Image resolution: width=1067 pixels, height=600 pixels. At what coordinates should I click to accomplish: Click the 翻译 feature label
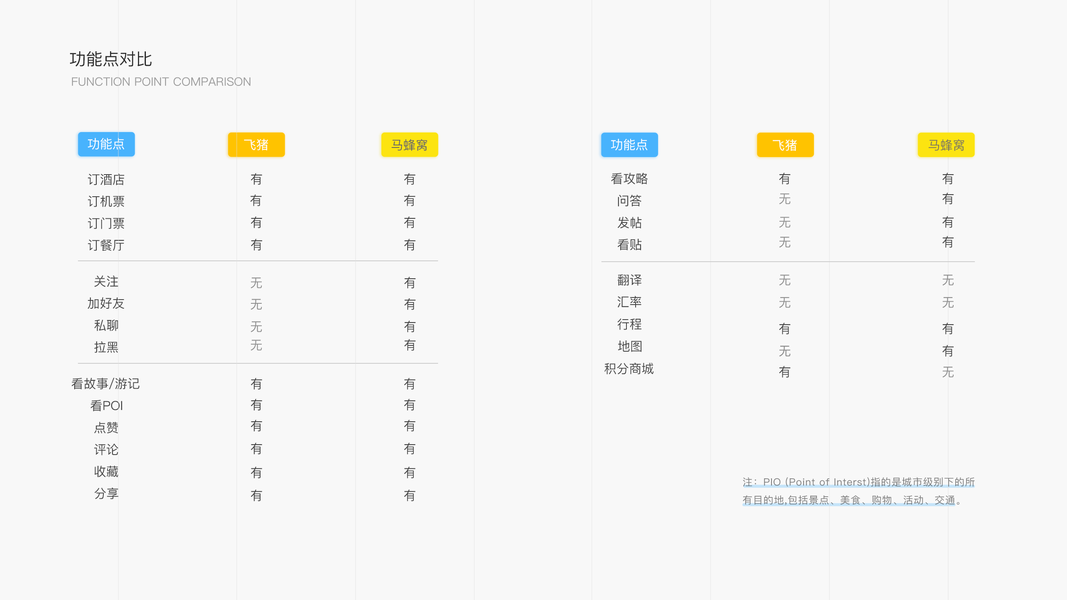coord(629,281)
